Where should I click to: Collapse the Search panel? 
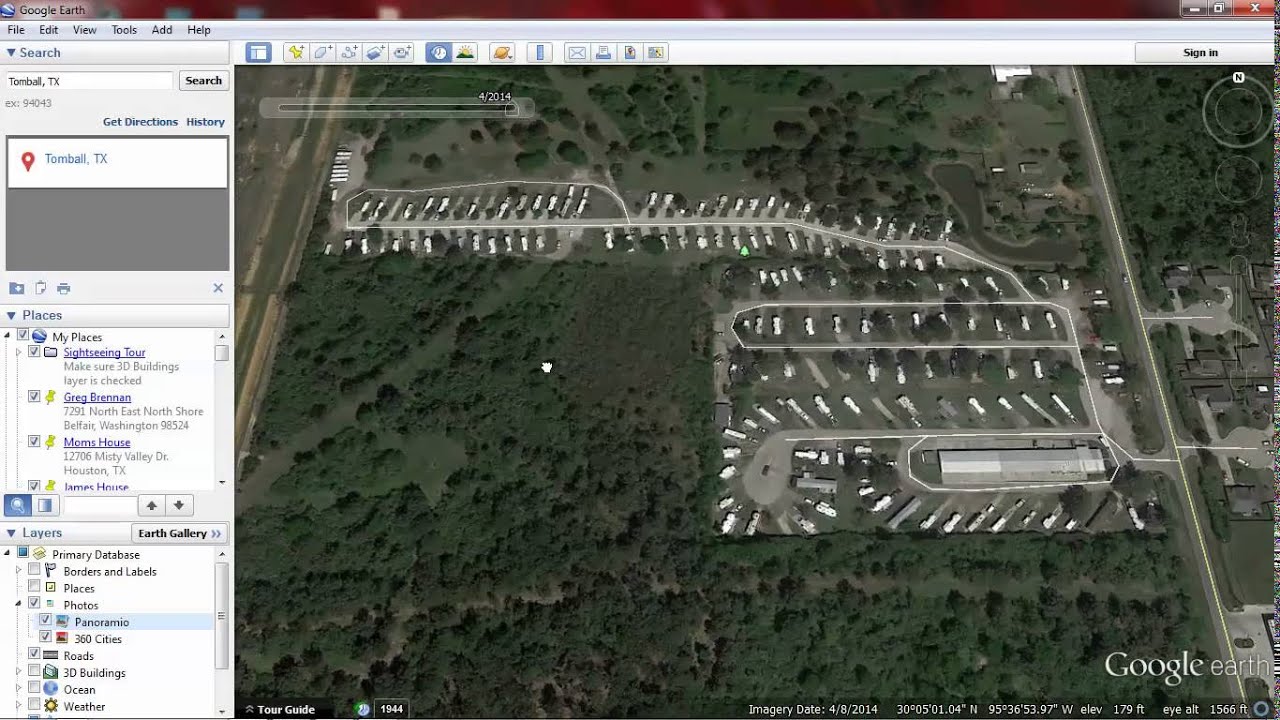click(x=11, y=53)
